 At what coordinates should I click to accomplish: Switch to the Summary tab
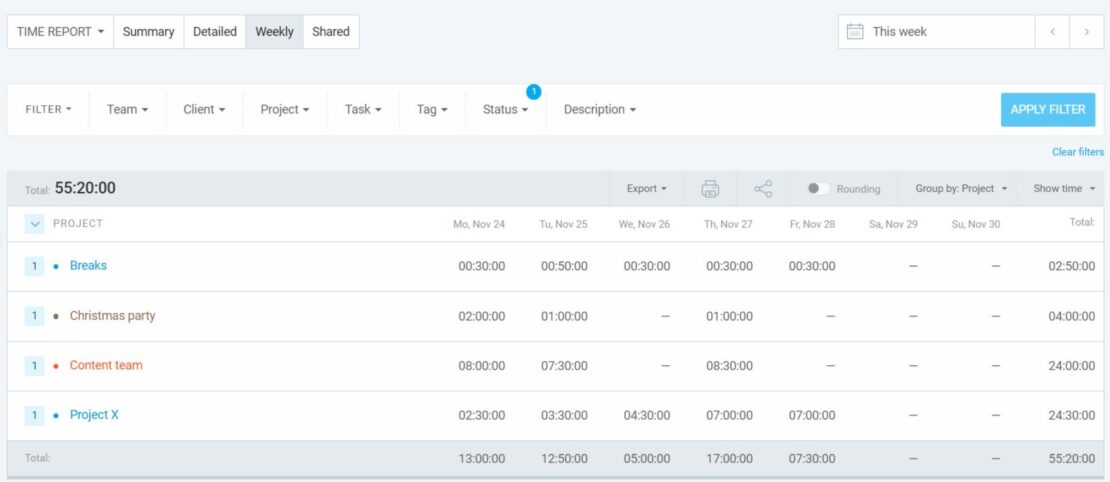pos(148,32)
